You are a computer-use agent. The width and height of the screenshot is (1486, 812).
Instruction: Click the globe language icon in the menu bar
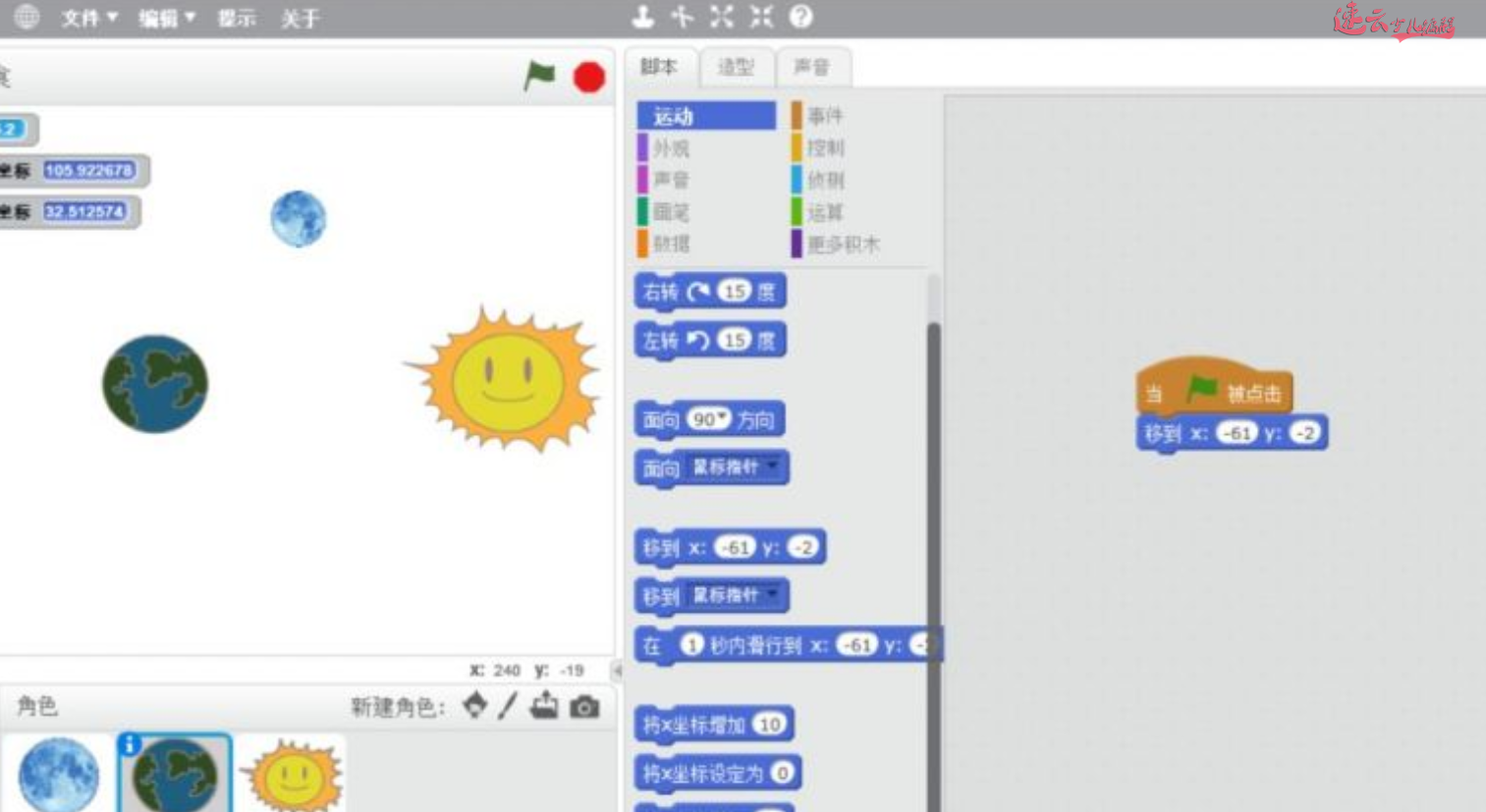point(28,17)
